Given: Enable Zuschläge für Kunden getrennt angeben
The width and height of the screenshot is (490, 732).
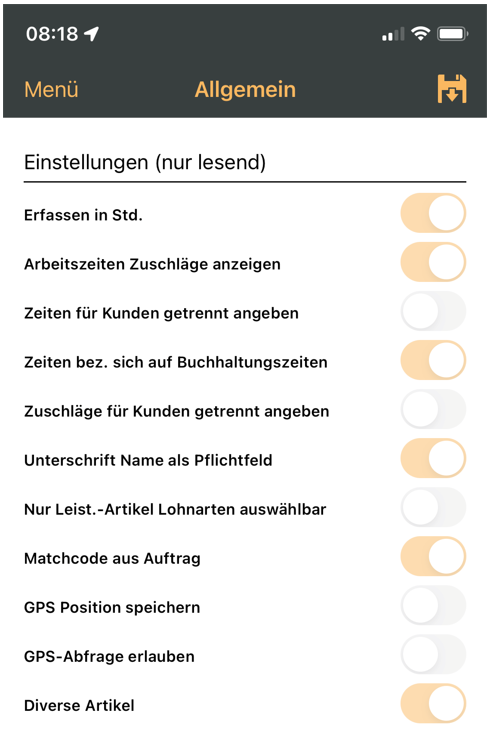Looking at the screenshot, I should click(x=433, y=409).
